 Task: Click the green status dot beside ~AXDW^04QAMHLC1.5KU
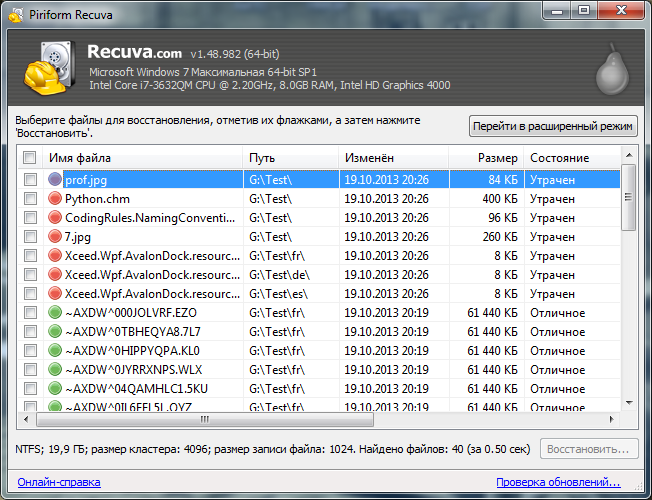pyautogui.click(x=54, y=389)
